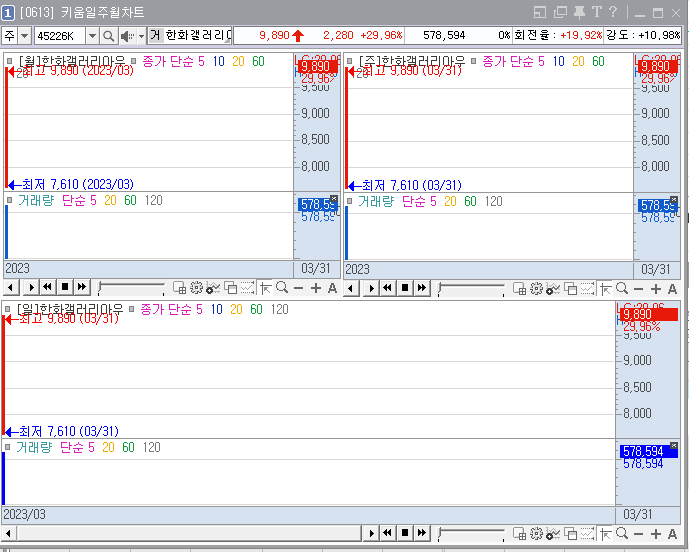Toggle the square box before [주]한화갤러리아우

pos(350,61)
